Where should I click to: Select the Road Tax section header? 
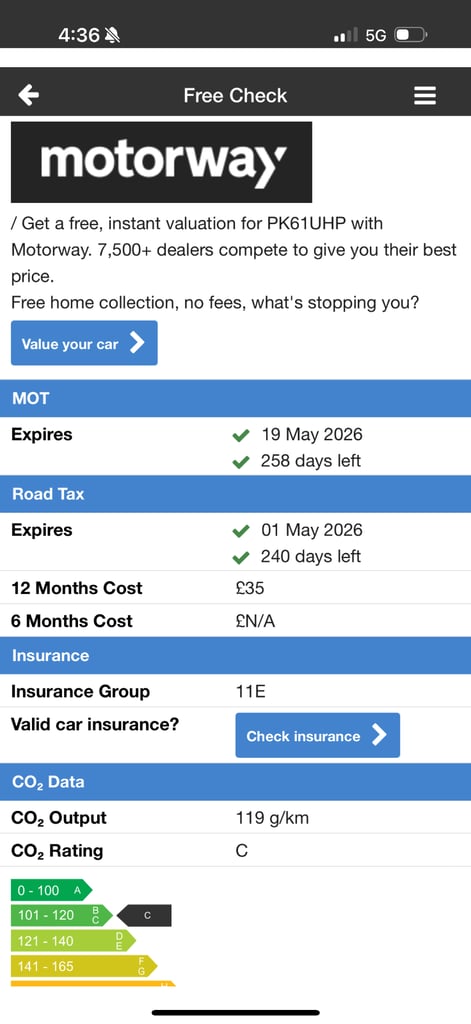235,494
